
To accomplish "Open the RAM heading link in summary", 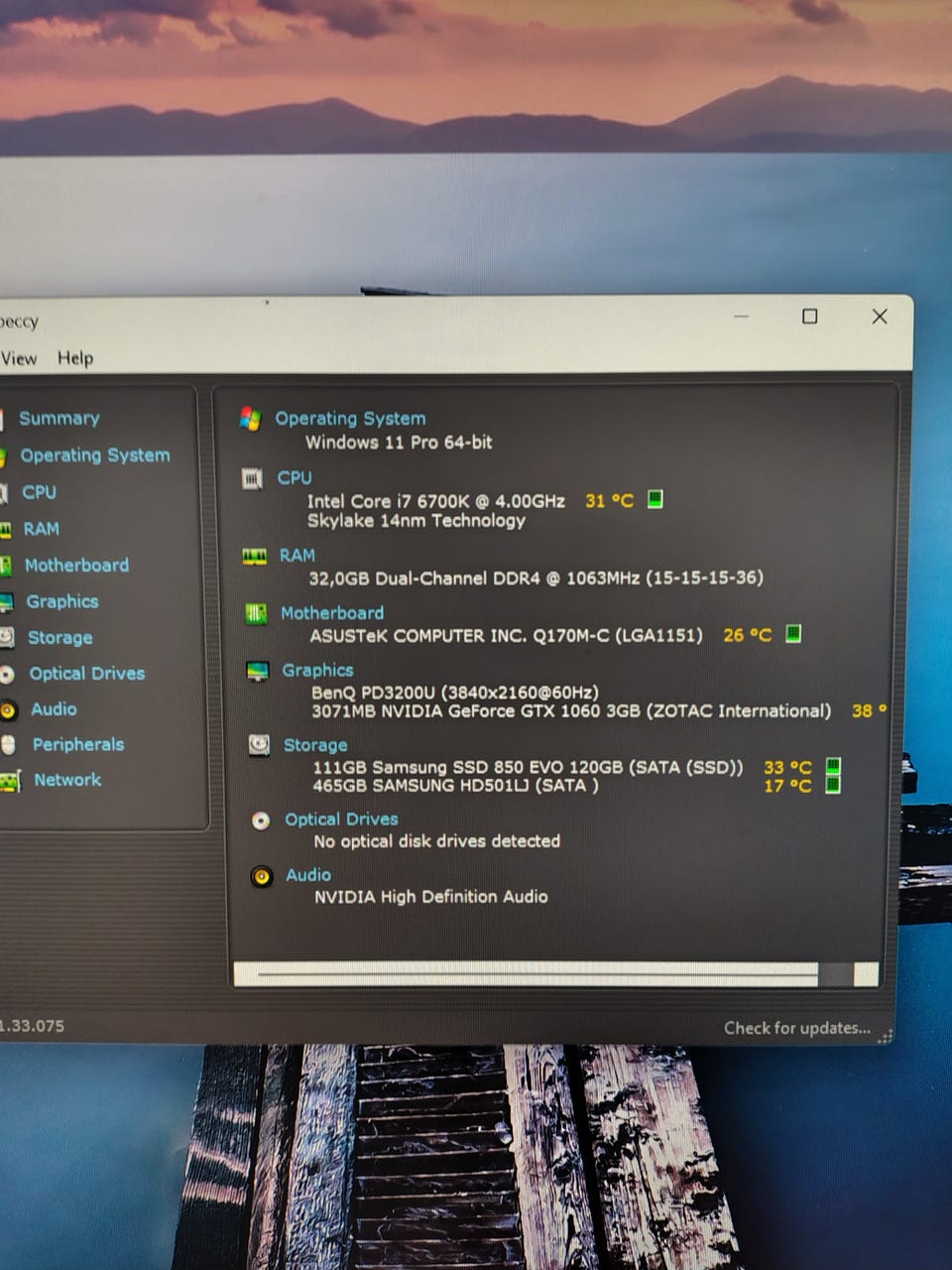I will 297,556.
